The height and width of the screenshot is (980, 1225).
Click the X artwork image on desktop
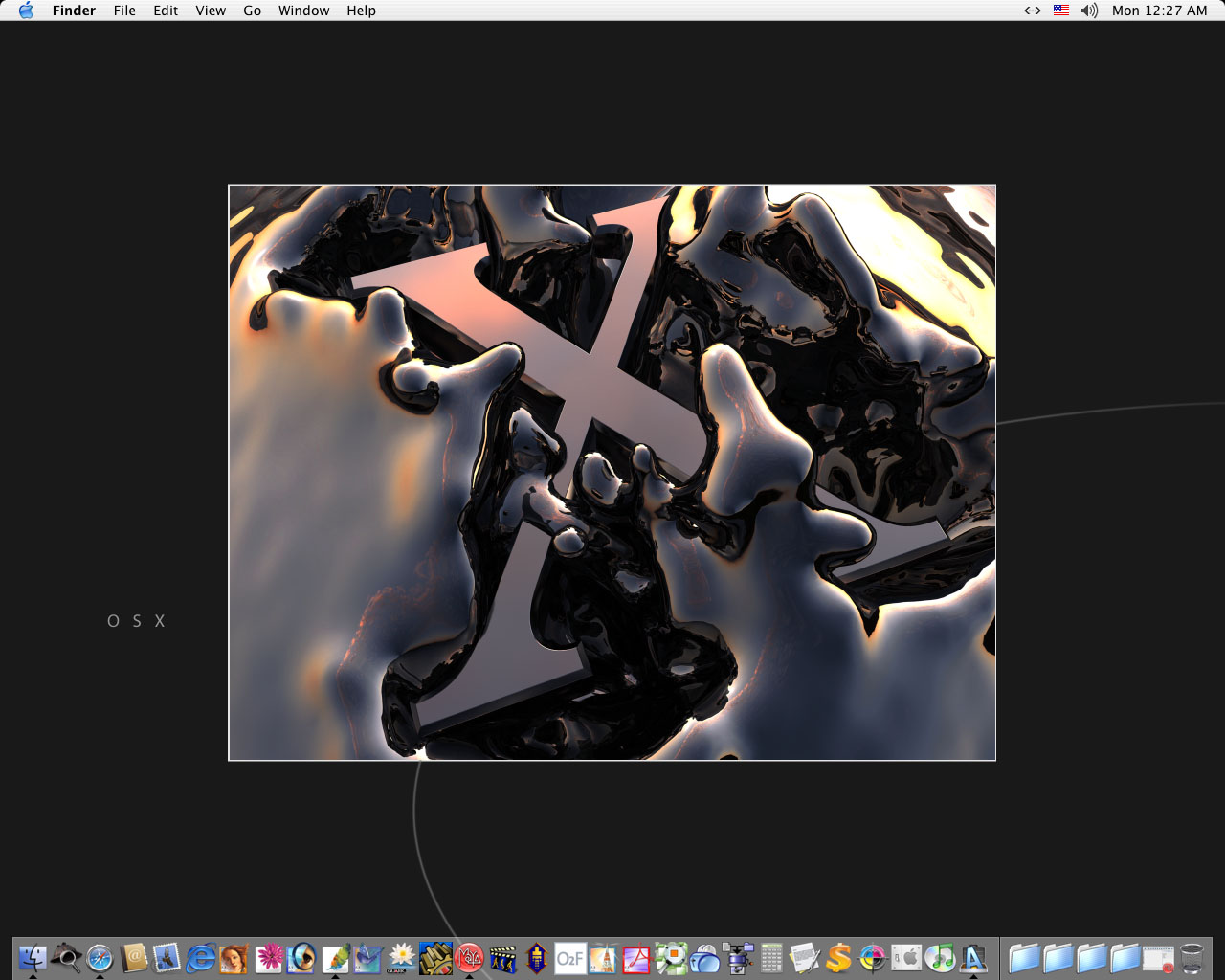coord(612,473)
